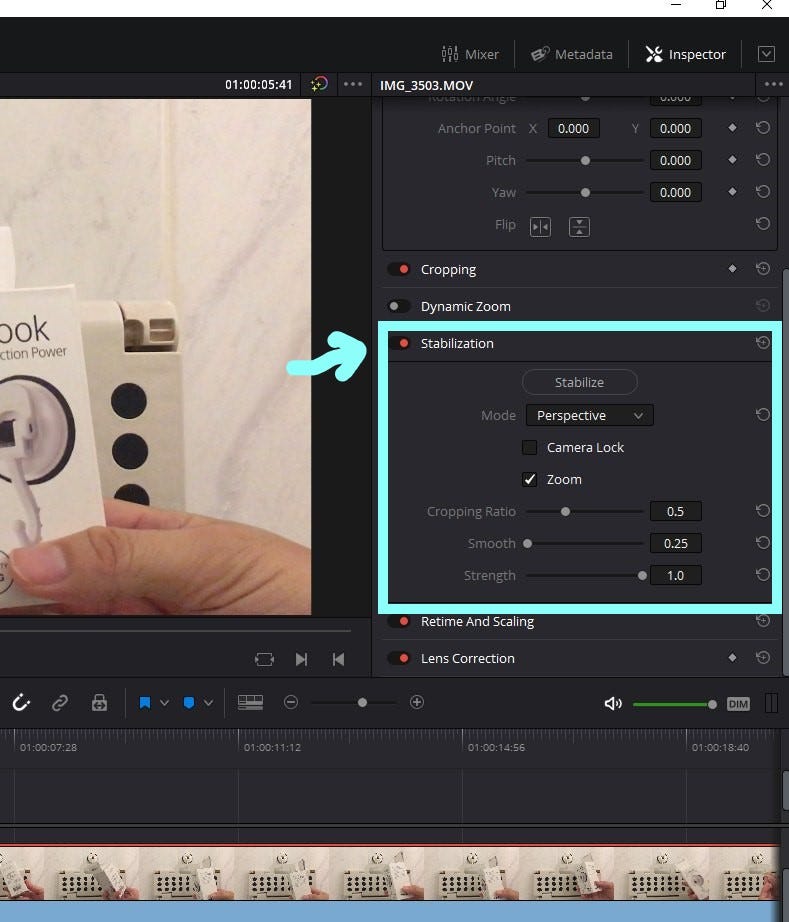Reset the Cropping section
Viewport: 789px width, 922px height.
763,269
